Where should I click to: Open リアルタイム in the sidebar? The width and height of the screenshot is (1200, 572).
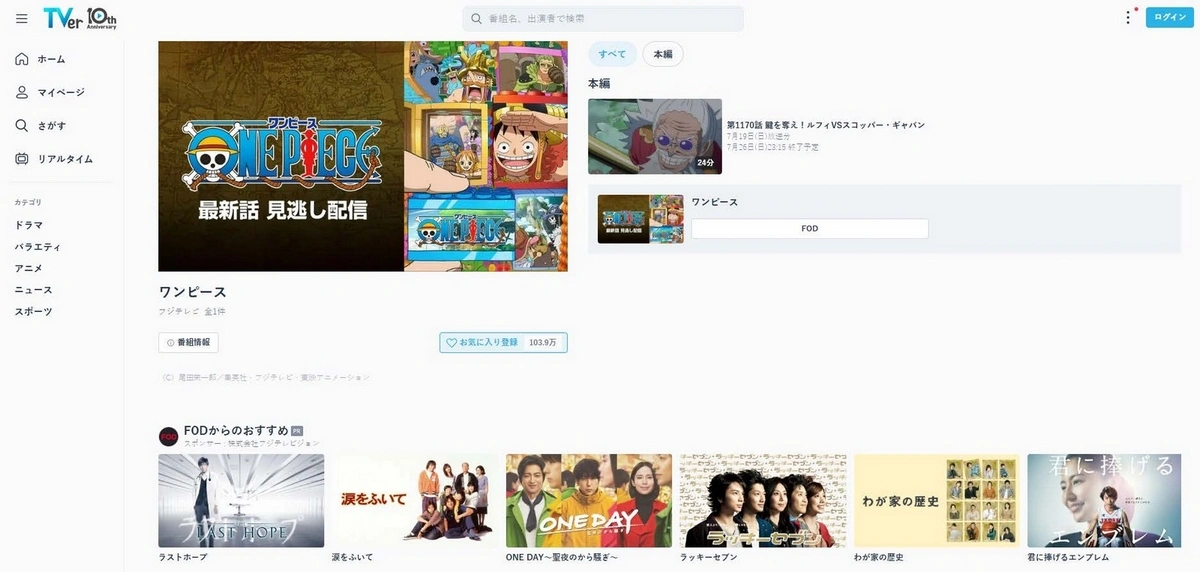(65, 158)
